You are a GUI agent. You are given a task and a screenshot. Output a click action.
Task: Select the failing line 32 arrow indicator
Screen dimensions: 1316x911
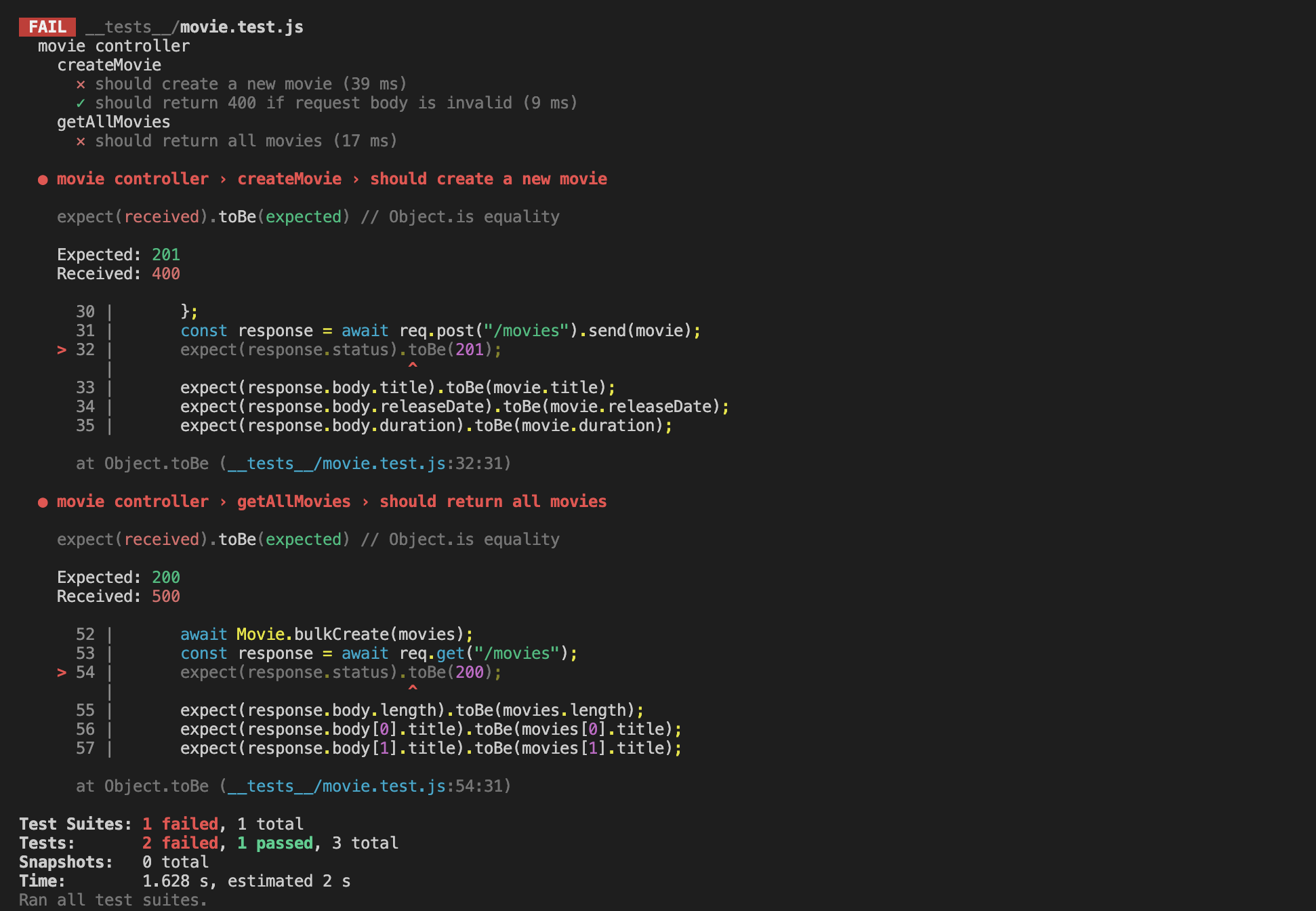(62, 350)
